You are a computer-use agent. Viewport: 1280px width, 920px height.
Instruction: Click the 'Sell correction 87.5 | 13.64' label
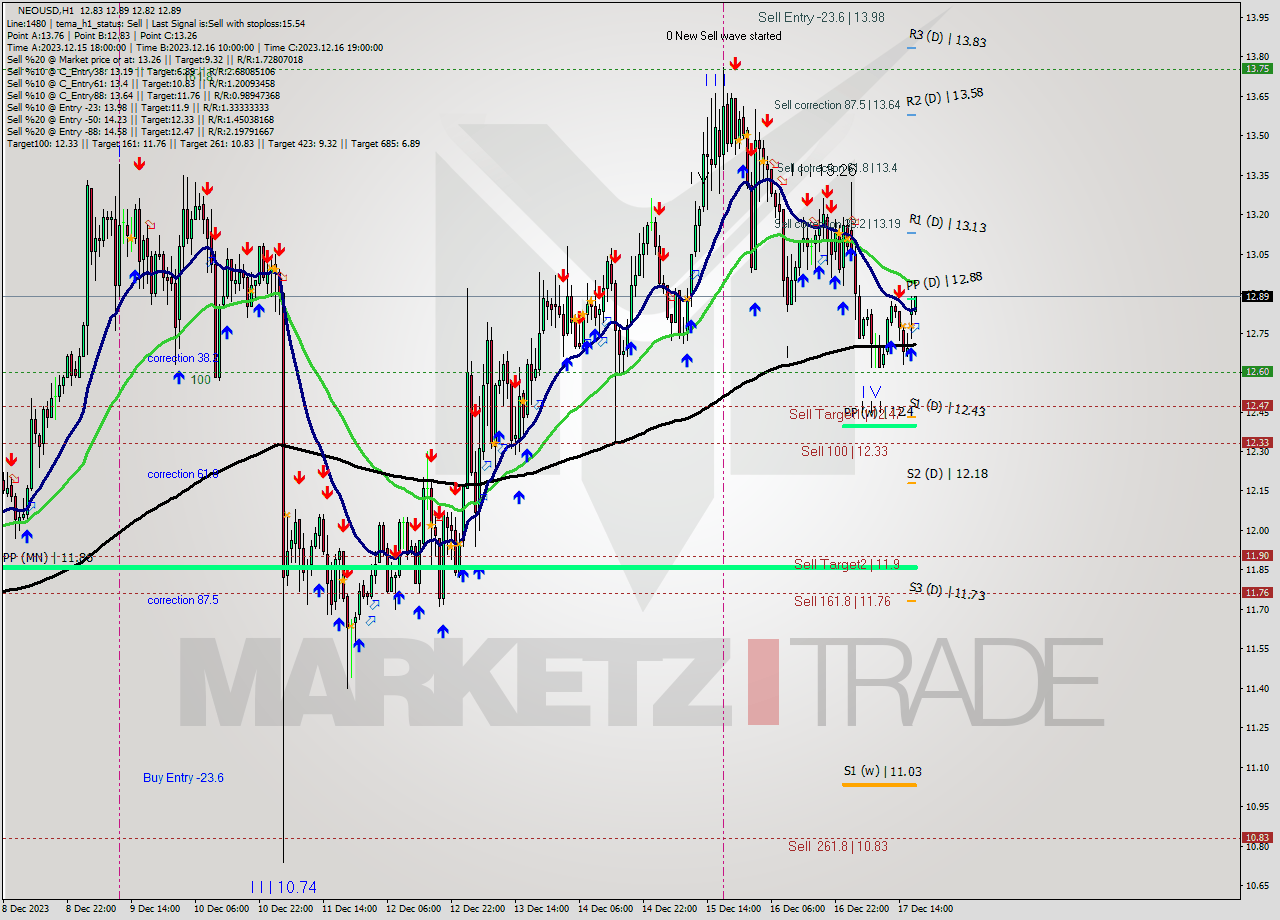pos(837,104)
